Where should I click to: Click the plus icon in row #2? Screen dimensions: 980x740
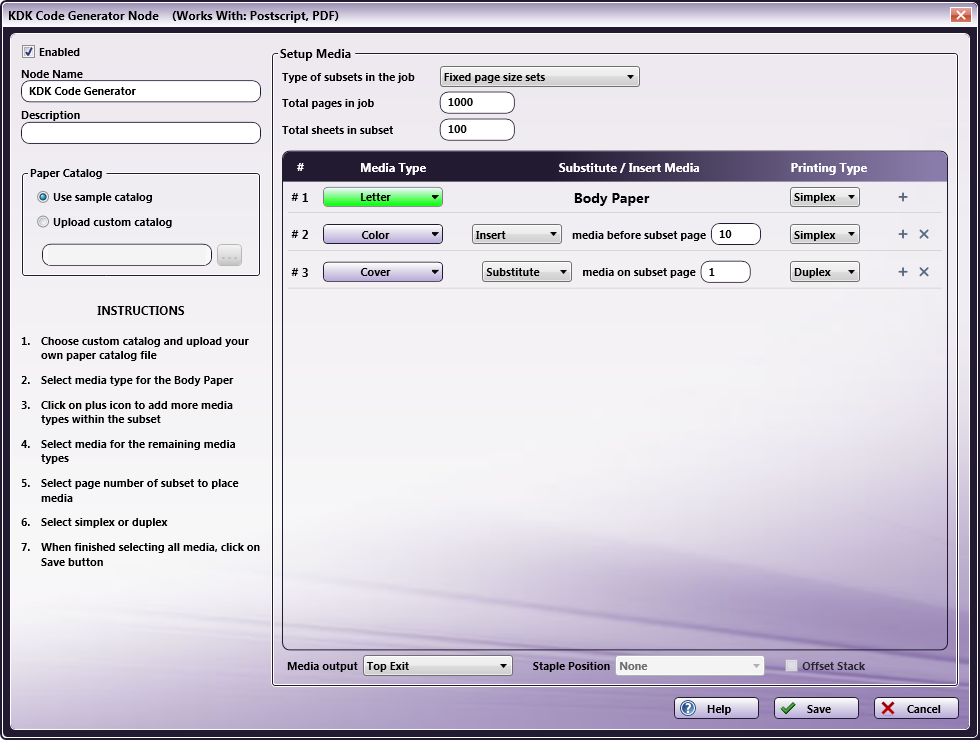[x=902, y=234]
